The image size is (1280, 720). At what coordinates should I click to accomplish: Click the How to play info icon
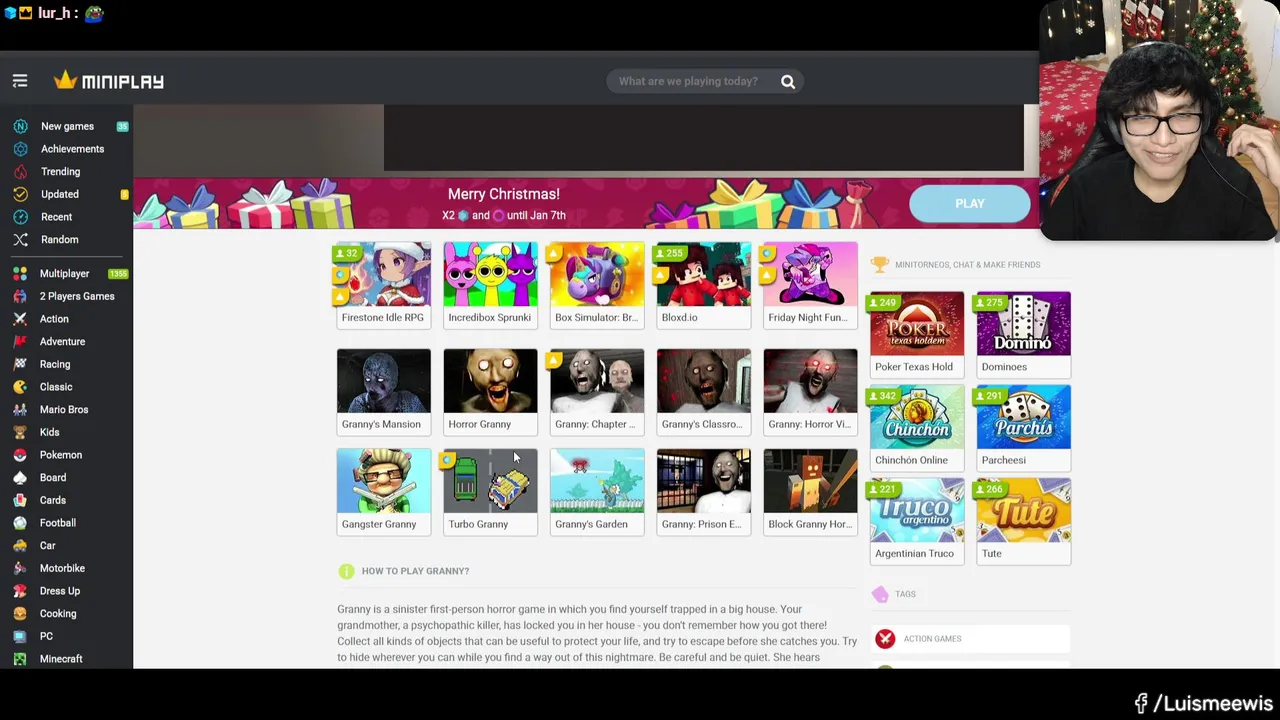pyautogui.click(x=346, y=571)
